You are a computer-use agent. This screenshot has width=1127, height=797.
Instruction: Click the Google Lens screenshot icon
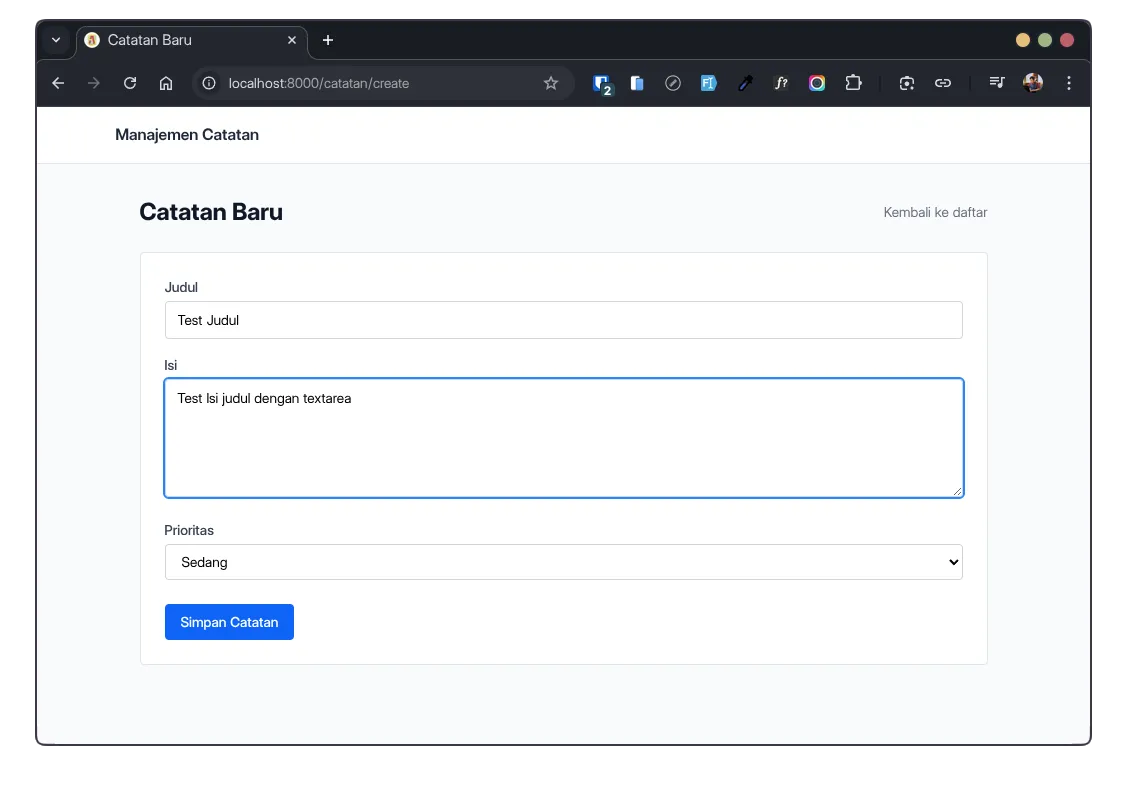pos(907,83)
